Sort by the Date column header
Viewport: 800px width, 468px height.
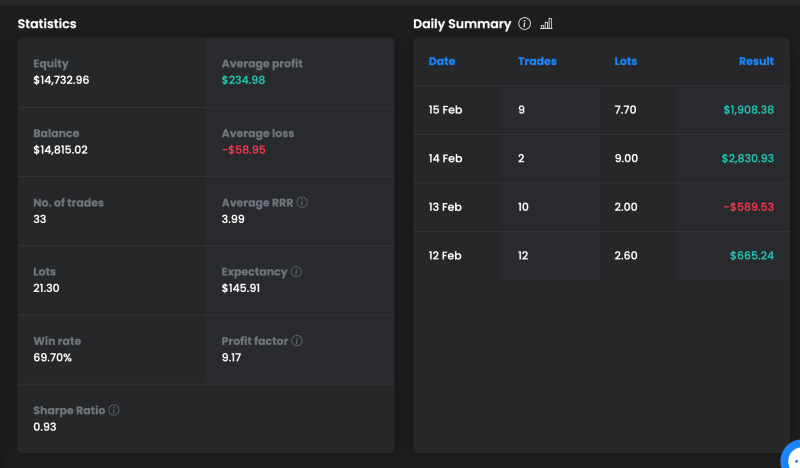tap(441, 62)
